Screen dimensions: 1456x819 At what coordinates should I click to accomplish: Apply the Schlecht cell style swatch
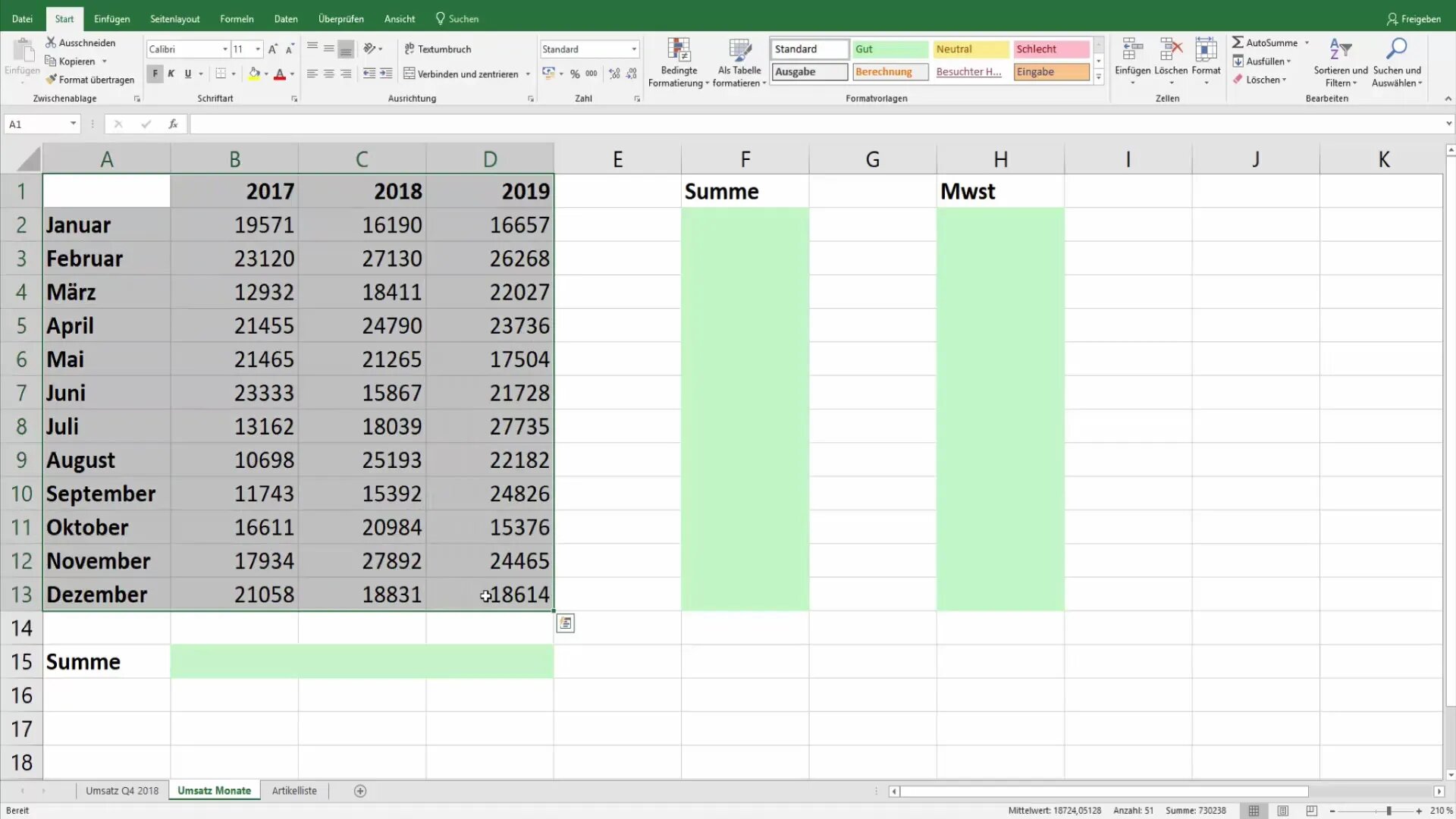1051,49
